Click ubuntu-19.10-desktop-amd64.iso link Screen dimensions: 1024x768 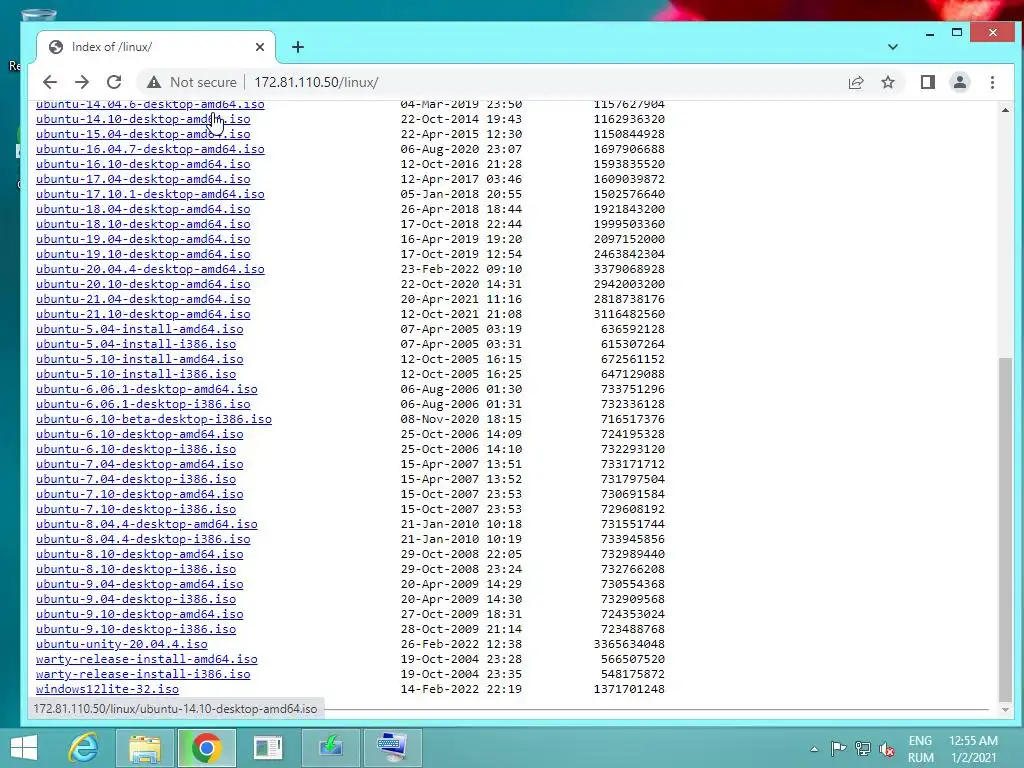143,254
